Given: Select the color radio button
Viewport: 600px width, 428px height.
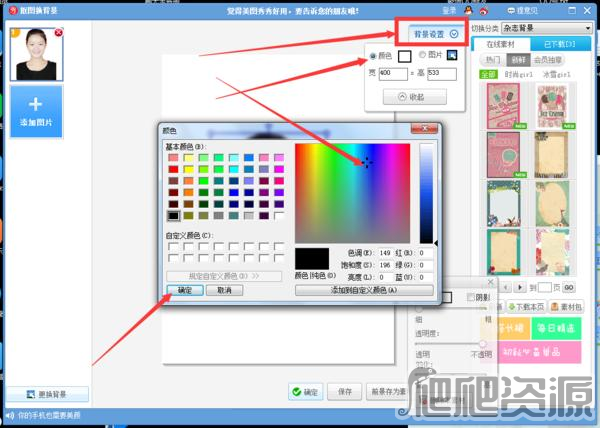Looking at the screenshot, I should (374, 56).
